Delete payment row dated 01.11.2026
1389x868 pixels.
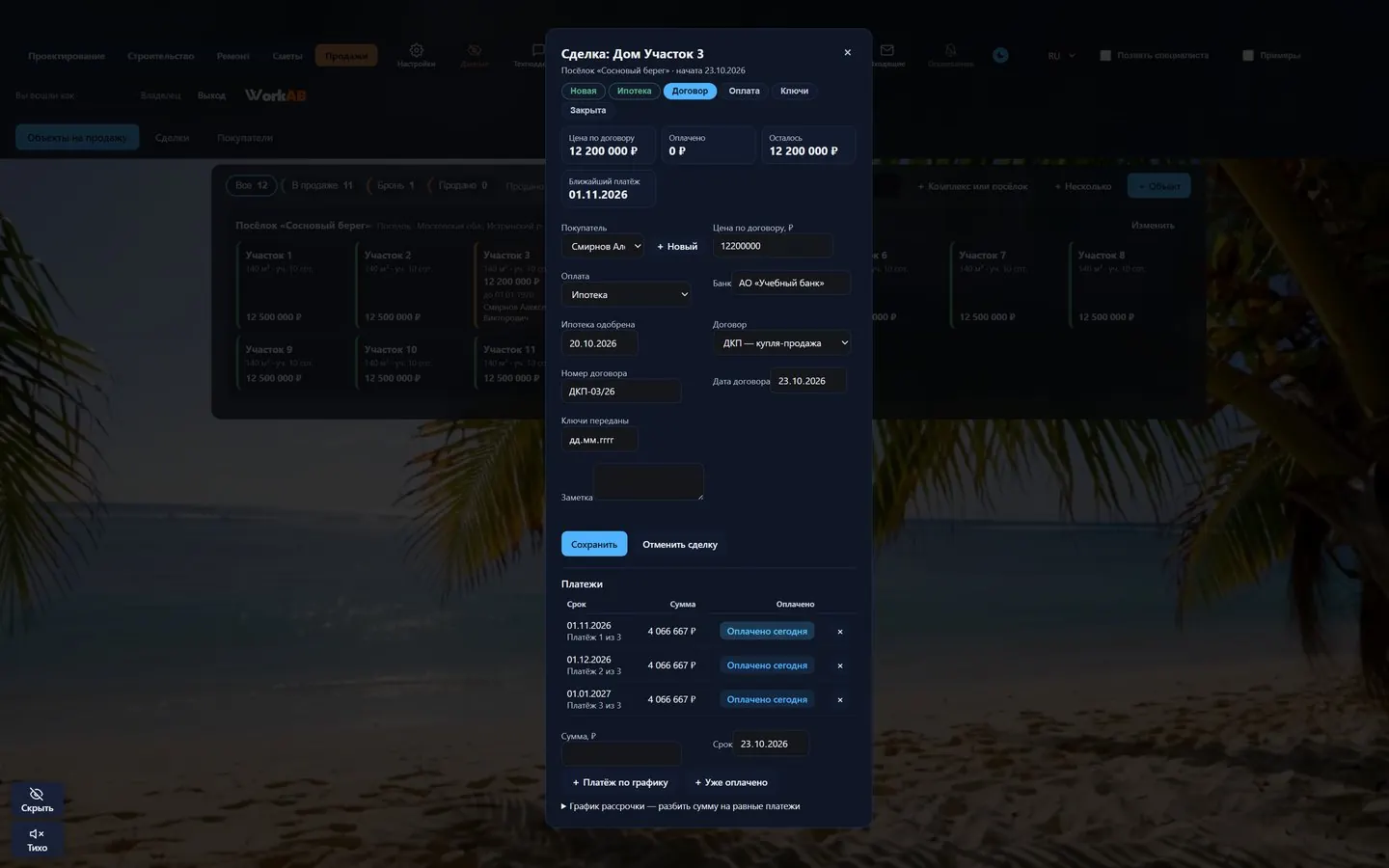click(840, 632)
